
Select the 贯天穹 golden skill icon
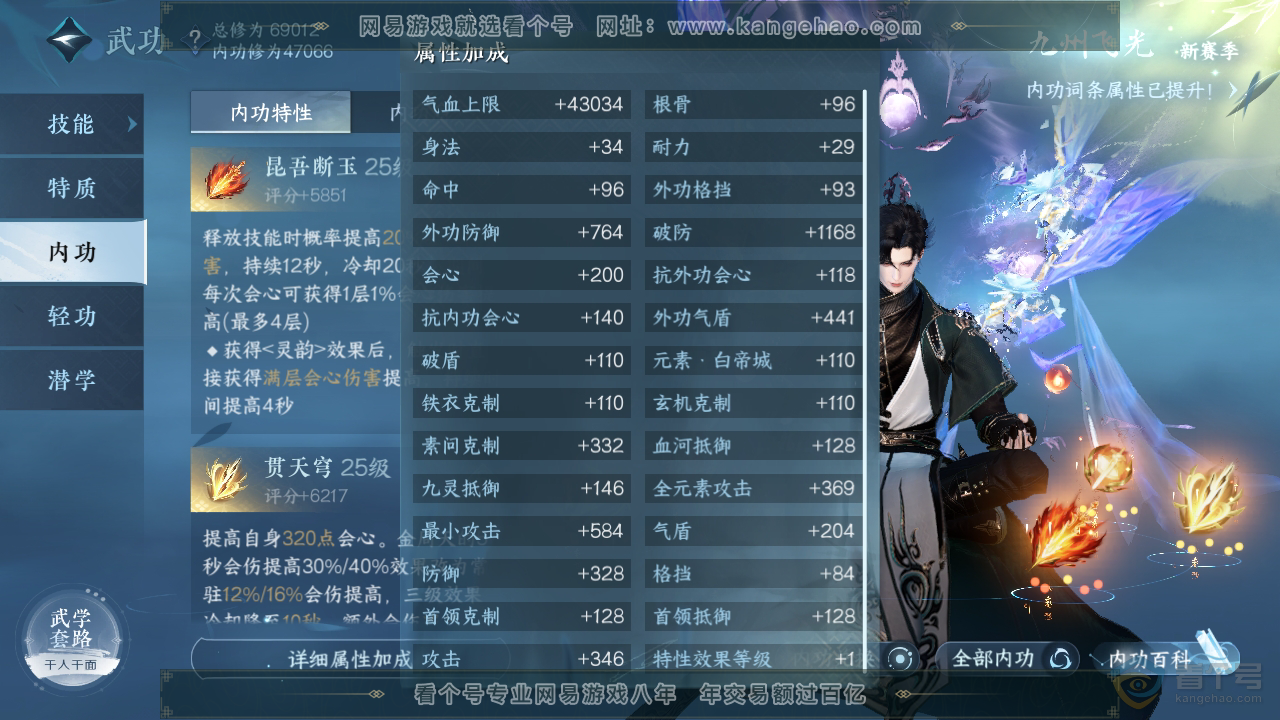226,479
